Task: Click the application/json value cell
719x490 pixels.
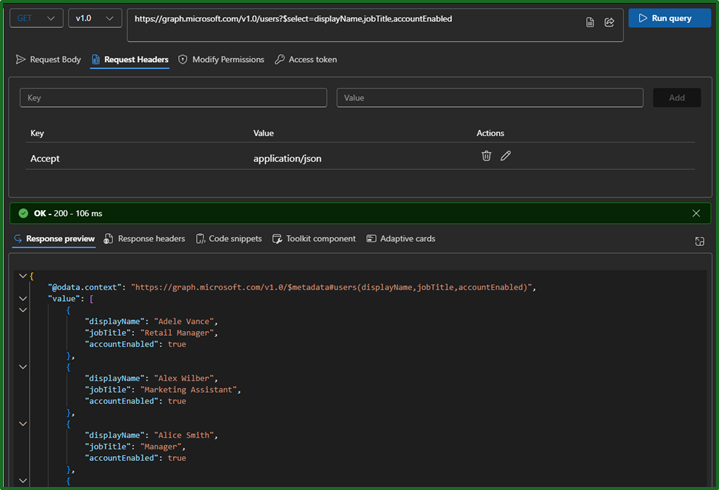Action: (287, 159)
